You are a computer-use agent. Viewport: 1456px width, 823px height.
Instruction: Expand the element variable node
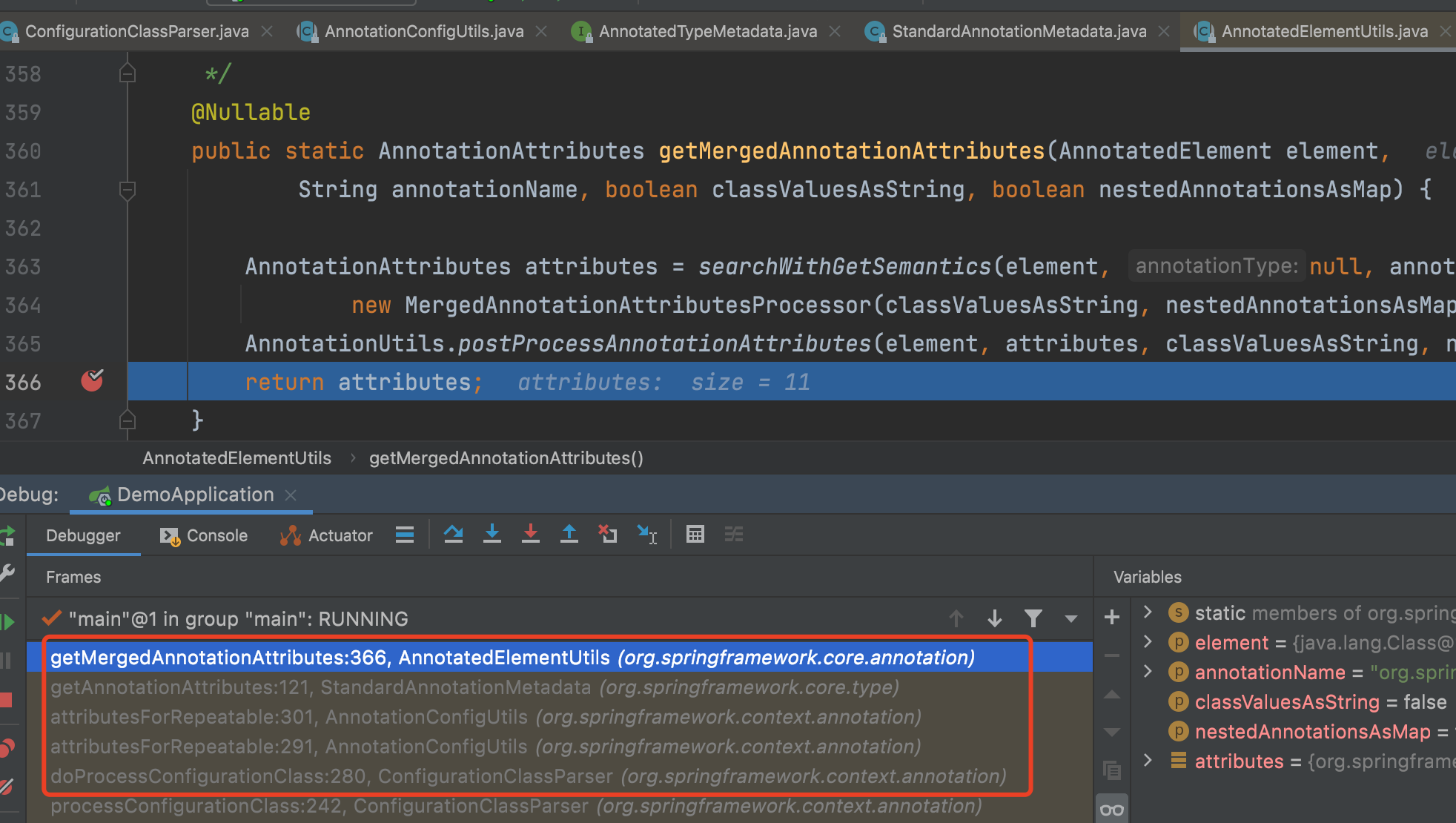click(1148, 642)
